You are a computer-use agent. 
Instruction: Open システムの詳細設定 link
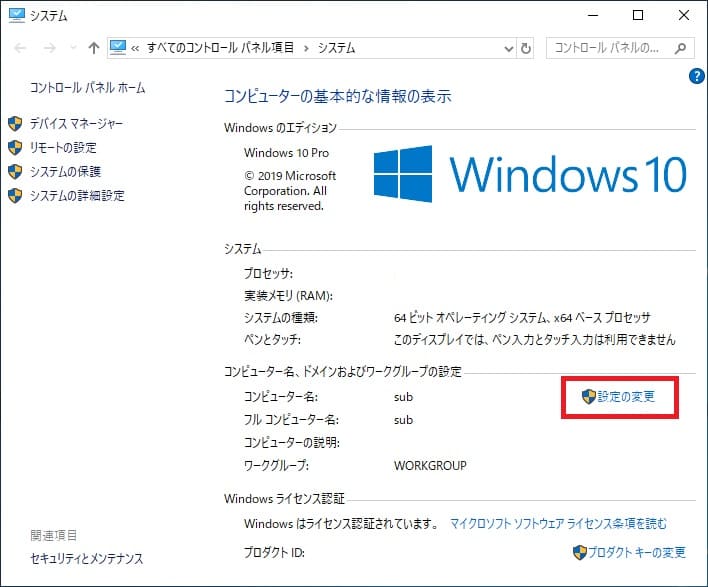(x=77, y=196)
